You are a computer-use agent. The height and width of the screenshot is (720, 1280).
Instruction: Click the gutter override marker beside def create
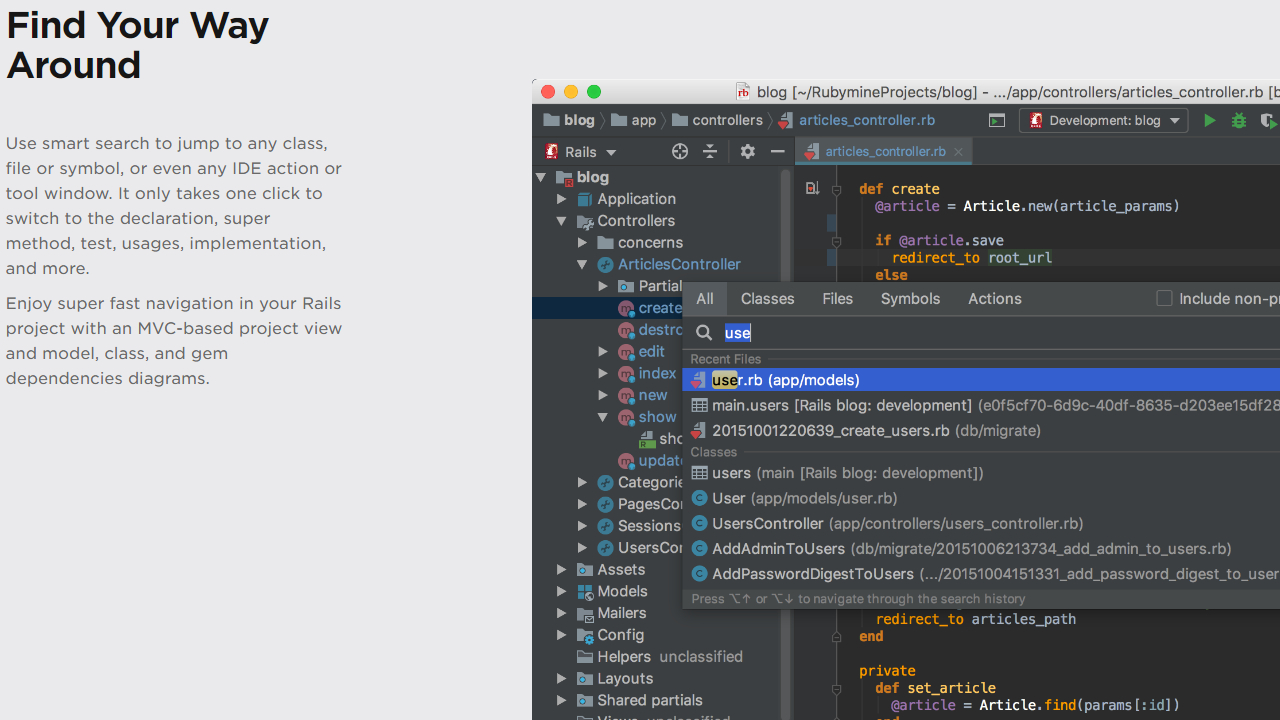click(812, 188)
